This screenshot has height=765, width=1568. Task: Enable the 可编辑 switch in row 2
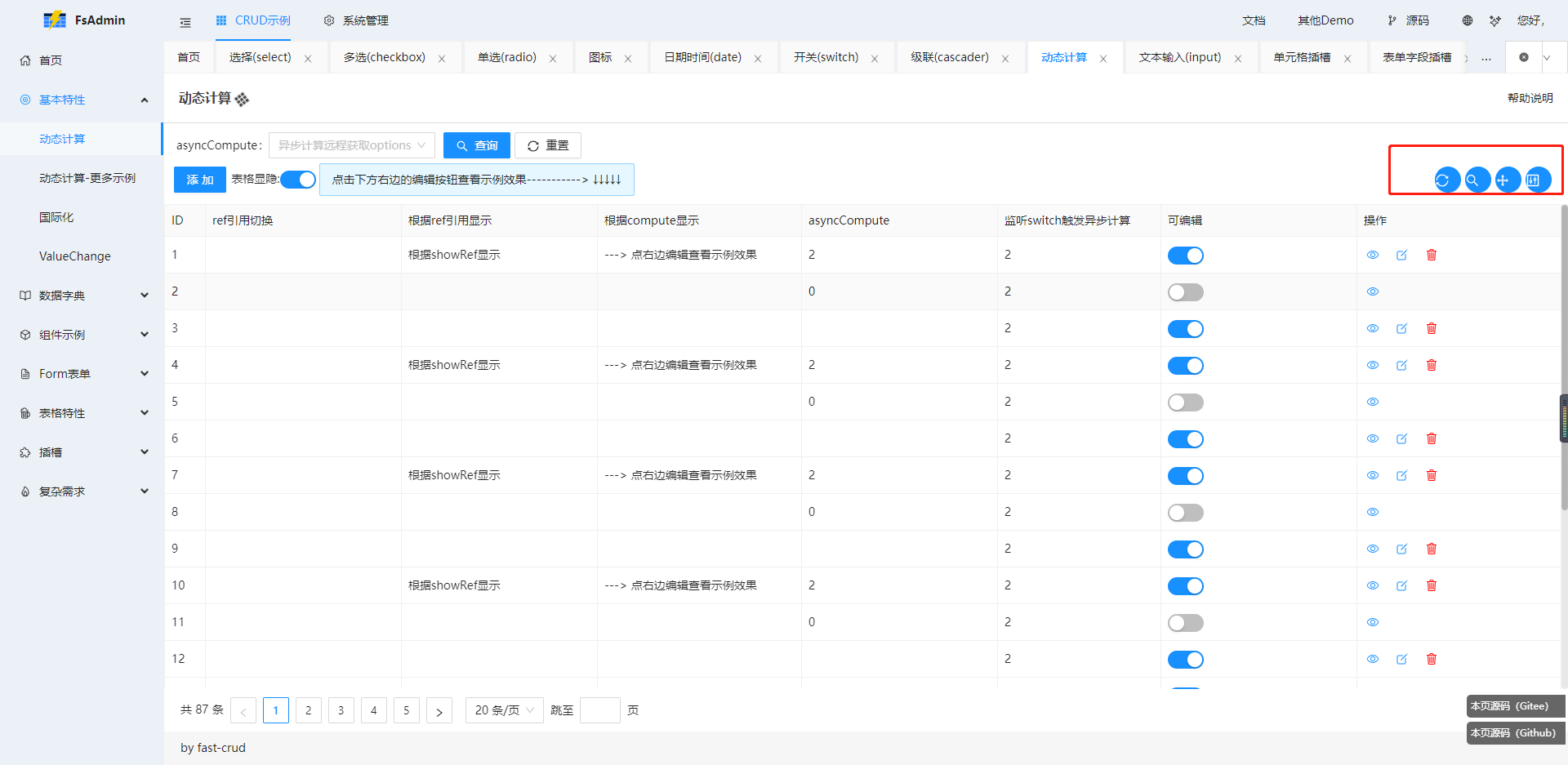point(1186,292)
